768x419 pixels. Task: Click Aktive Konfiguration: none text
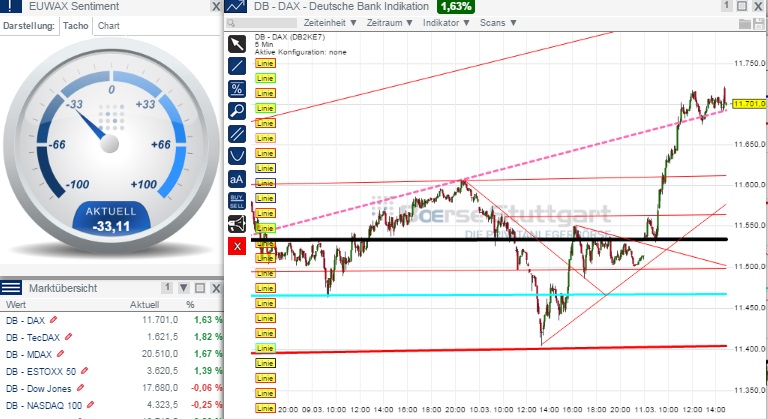click(x=300, y=52)
